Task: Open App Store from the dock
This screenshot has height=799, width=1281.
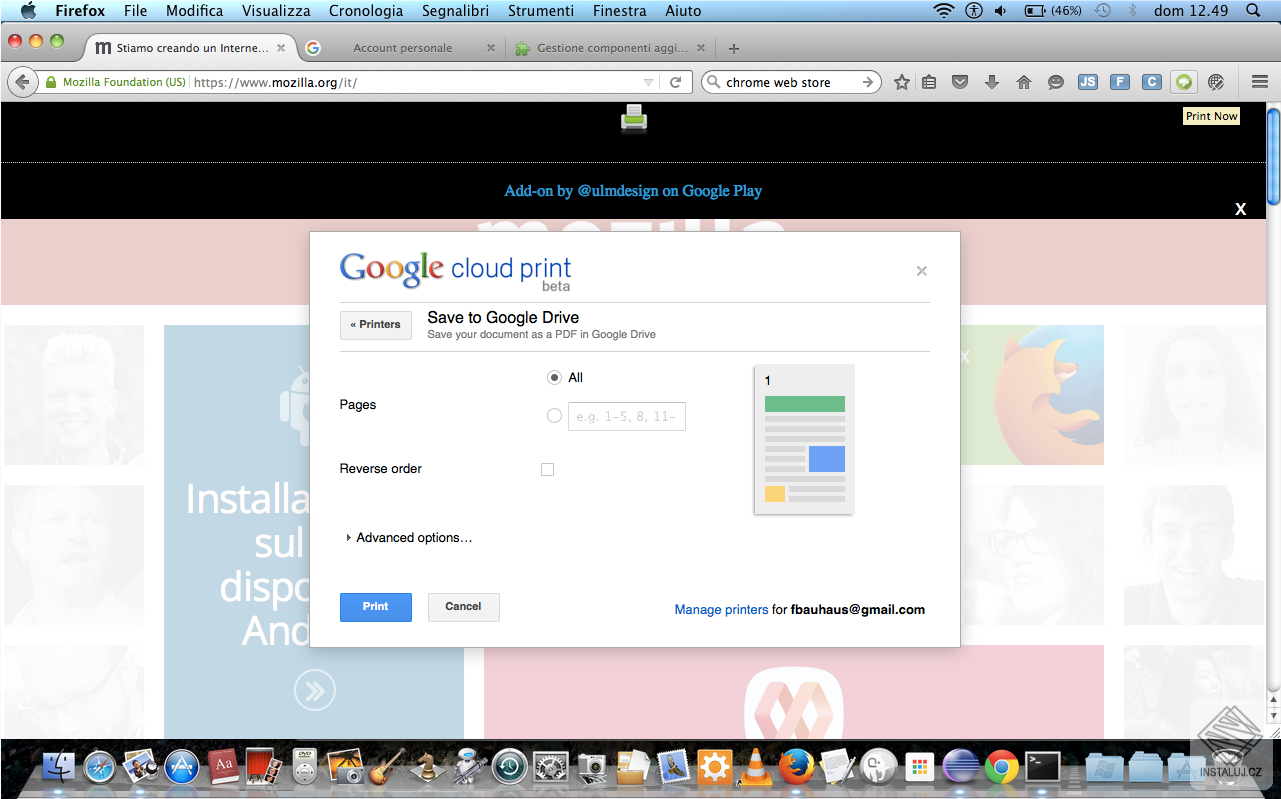Action: (182, 767)
